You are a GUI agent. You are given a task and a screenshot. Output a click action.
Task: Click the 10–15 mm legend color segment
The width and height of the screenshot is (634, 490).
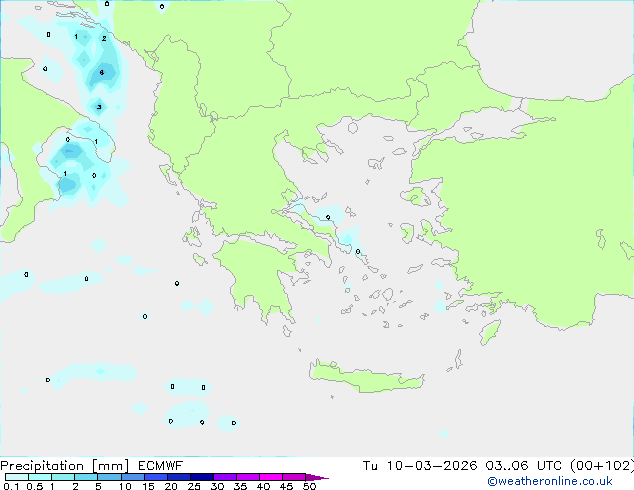point(133,477)
